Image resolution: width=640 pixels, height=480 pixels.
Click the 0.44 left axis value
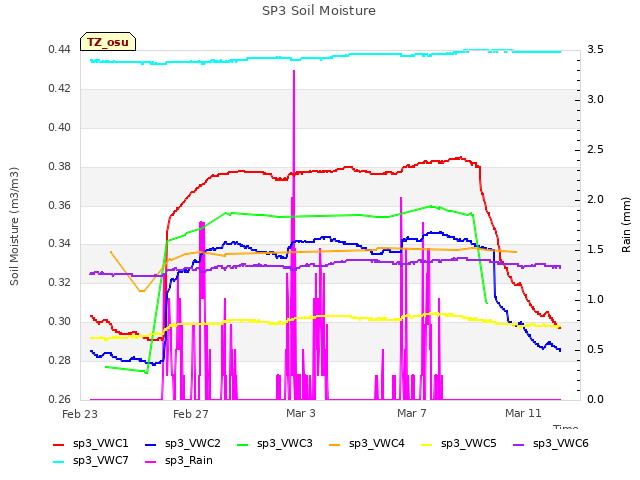coord(60,50)
